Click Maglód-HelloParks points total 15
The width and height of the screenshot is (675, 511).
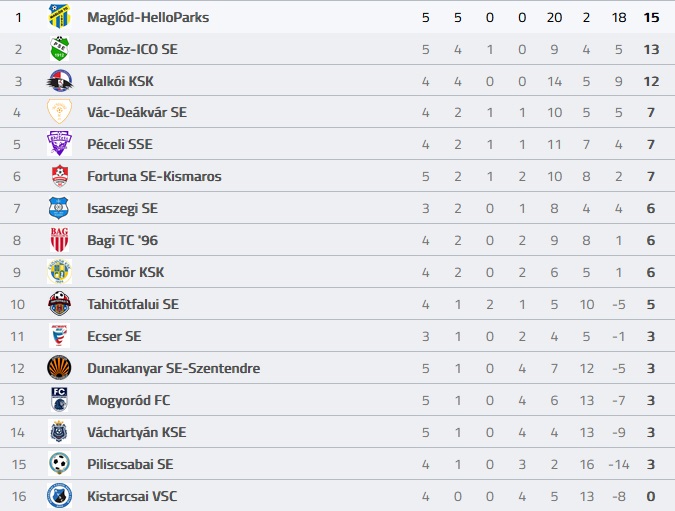click(651, 17)
